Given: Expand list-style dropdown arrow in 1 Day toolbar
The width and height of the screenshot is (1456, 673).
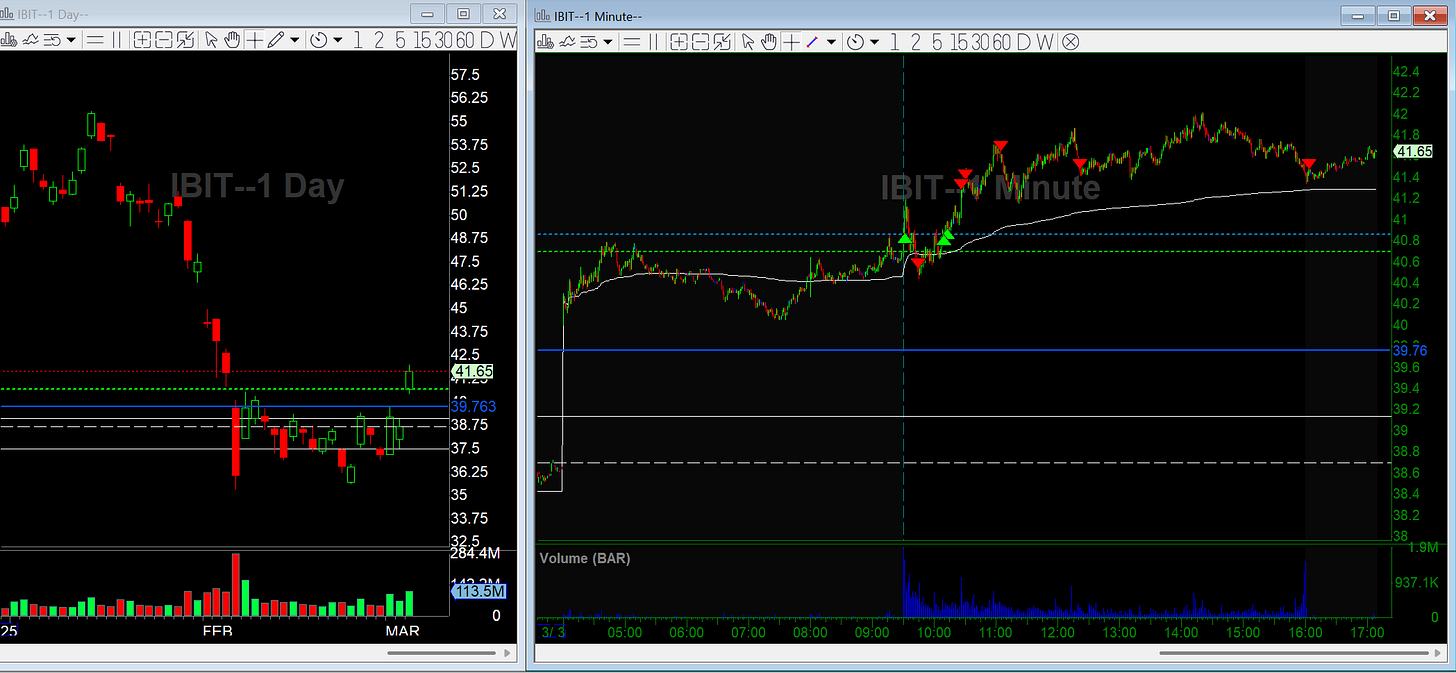Looking at the screenshot, I should [x=71, y=40].
